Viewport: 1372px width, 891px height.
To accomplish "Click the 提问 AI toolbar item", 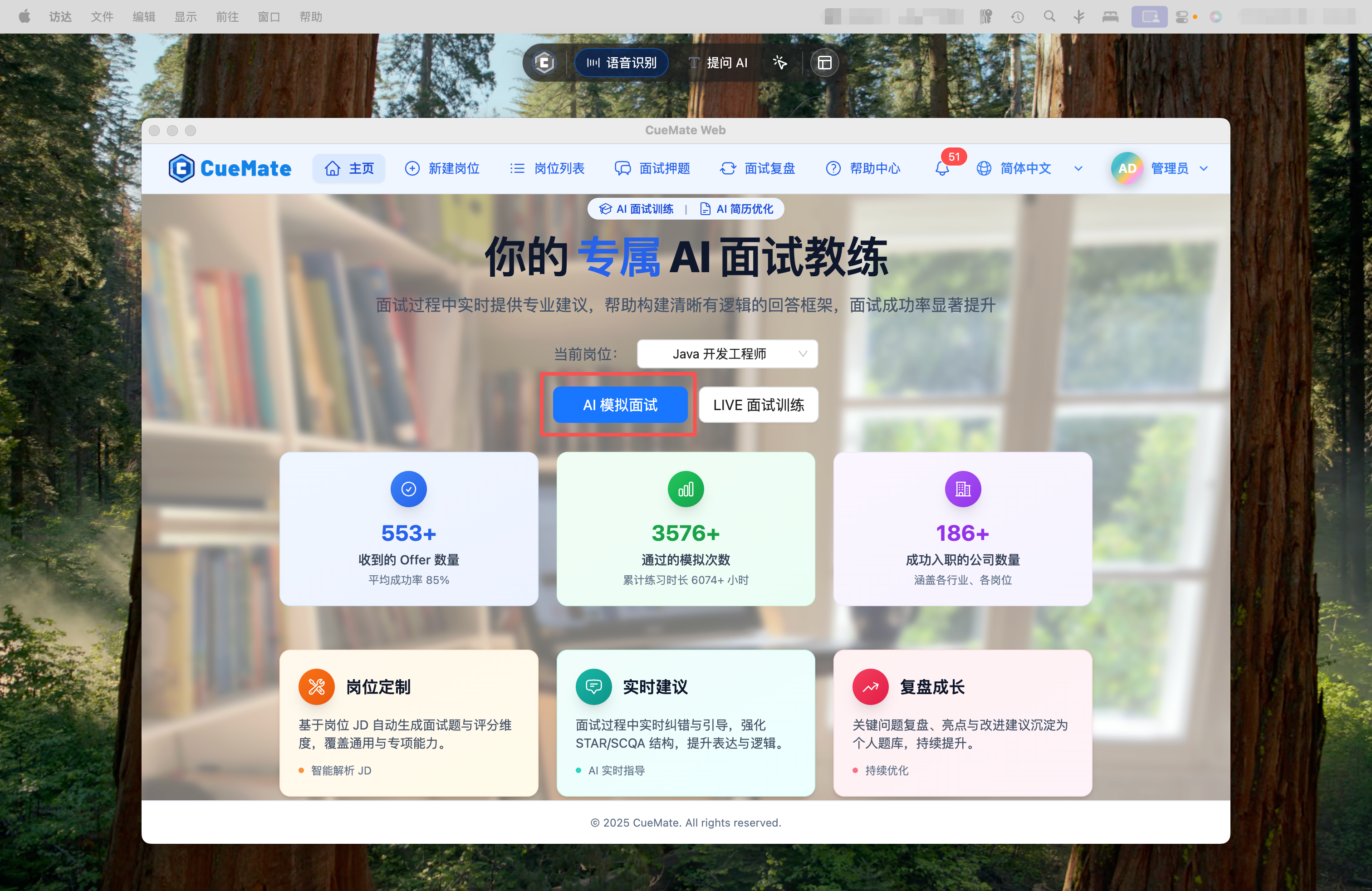I will (718, 62).
